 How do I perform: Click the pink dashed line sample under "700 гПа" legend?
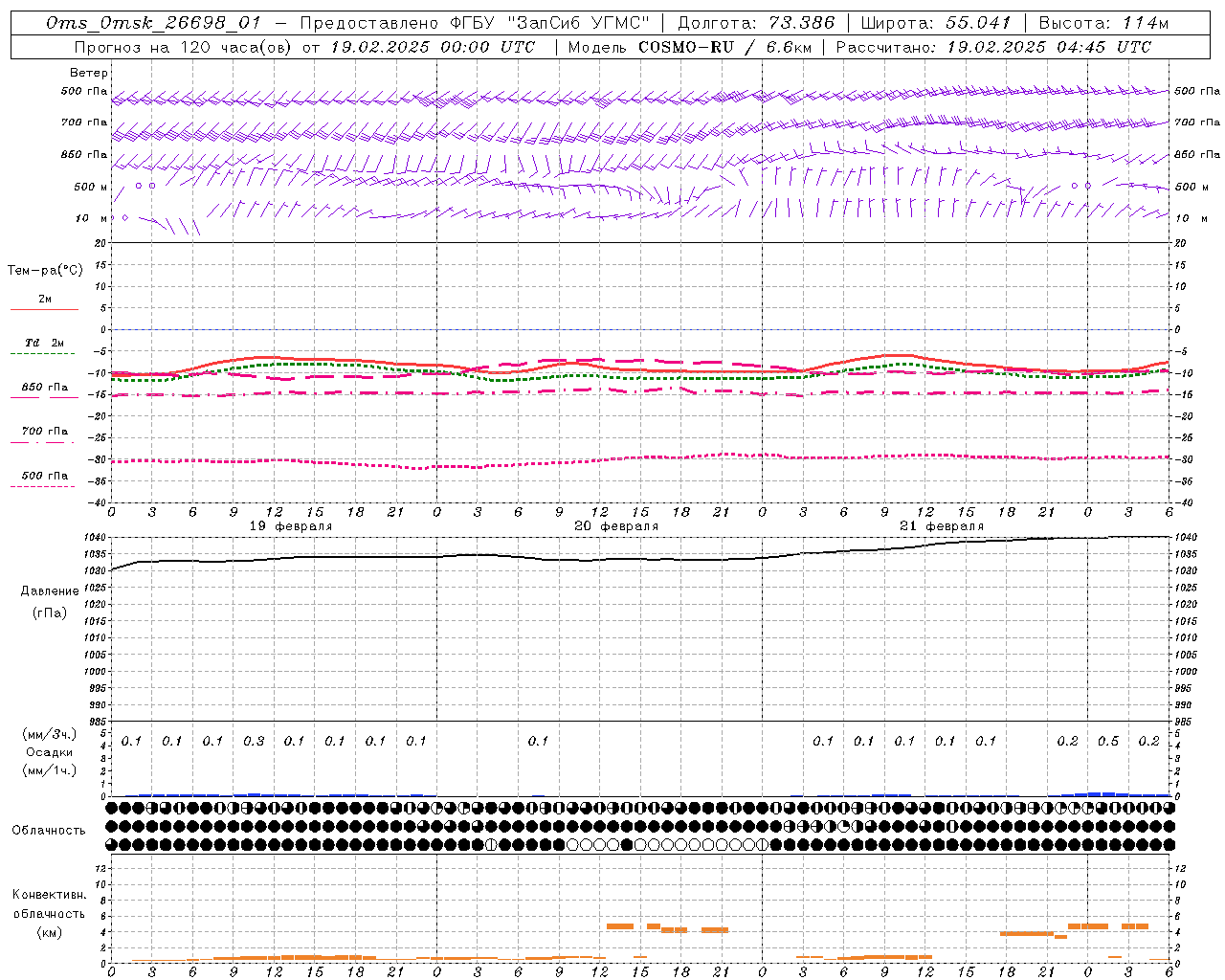coord(43,442)
